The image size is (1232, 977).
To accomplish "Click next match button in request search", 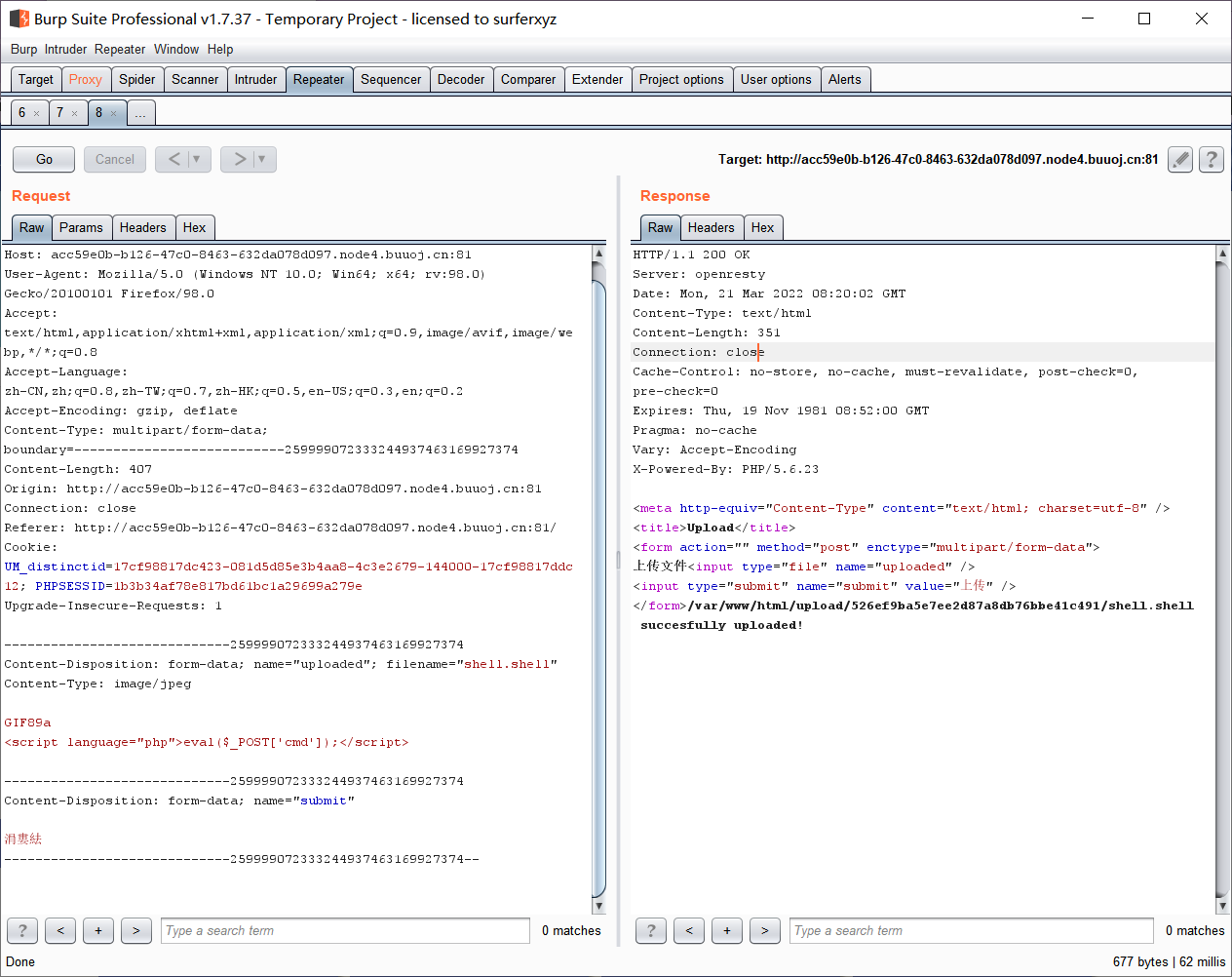I will pyautogui.click(x=136, y=930).
